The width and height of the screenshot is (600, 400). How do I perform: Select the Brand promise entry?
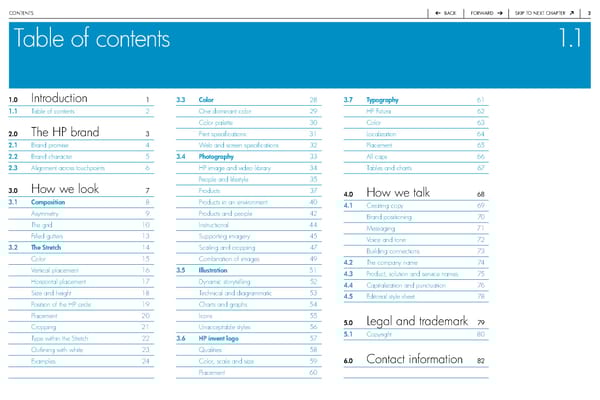[x=49, y=145]
